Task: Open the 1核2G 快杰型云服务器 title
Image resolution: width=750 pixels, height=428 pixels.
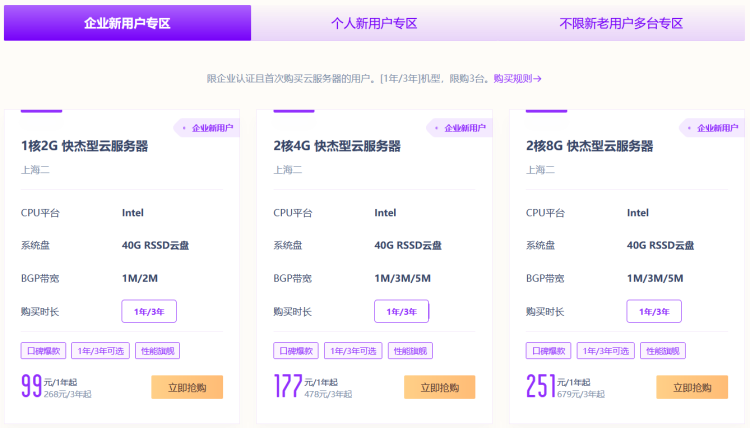Action: click(x=84, y=146)
